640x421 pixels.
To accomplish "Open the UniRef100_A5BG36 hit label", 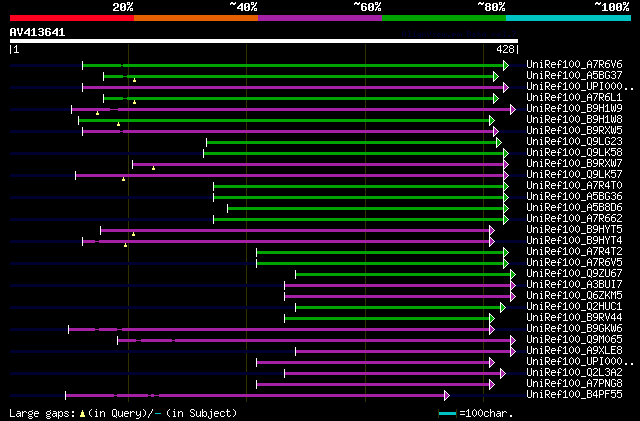I will [x=574, y=197].
